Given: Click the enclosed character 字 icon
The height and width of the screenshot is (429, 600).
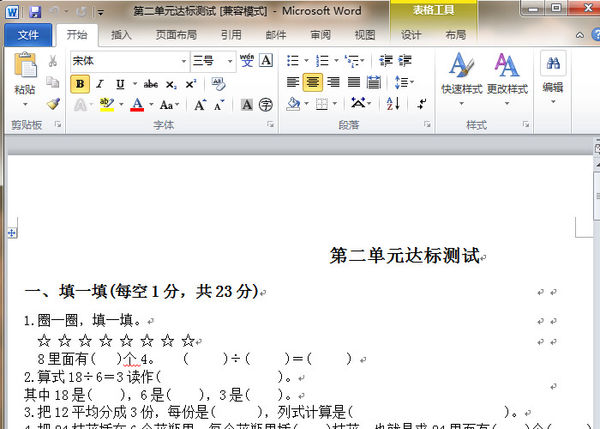Looking at the screenshot, I should [x=266, y=105].
